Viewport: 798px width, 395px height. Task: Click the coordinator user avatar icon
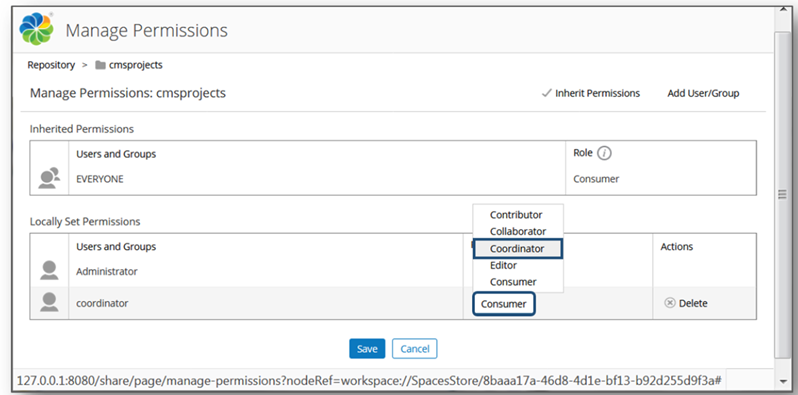pyautogui.click(x=49, y=302)
